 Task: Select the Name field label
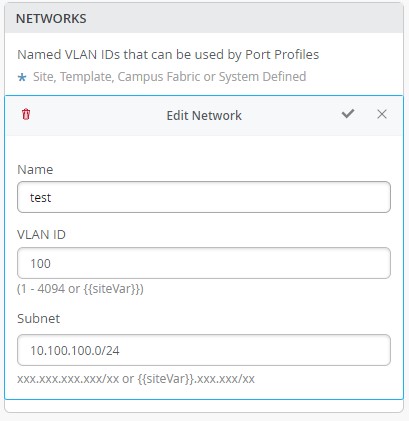(x=35, y=170)
